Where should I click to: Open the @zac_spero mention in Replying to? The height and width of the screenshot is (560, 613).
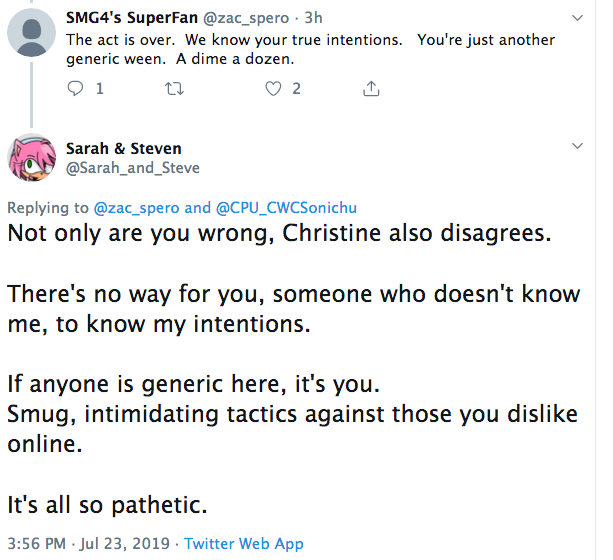(136, 208)
